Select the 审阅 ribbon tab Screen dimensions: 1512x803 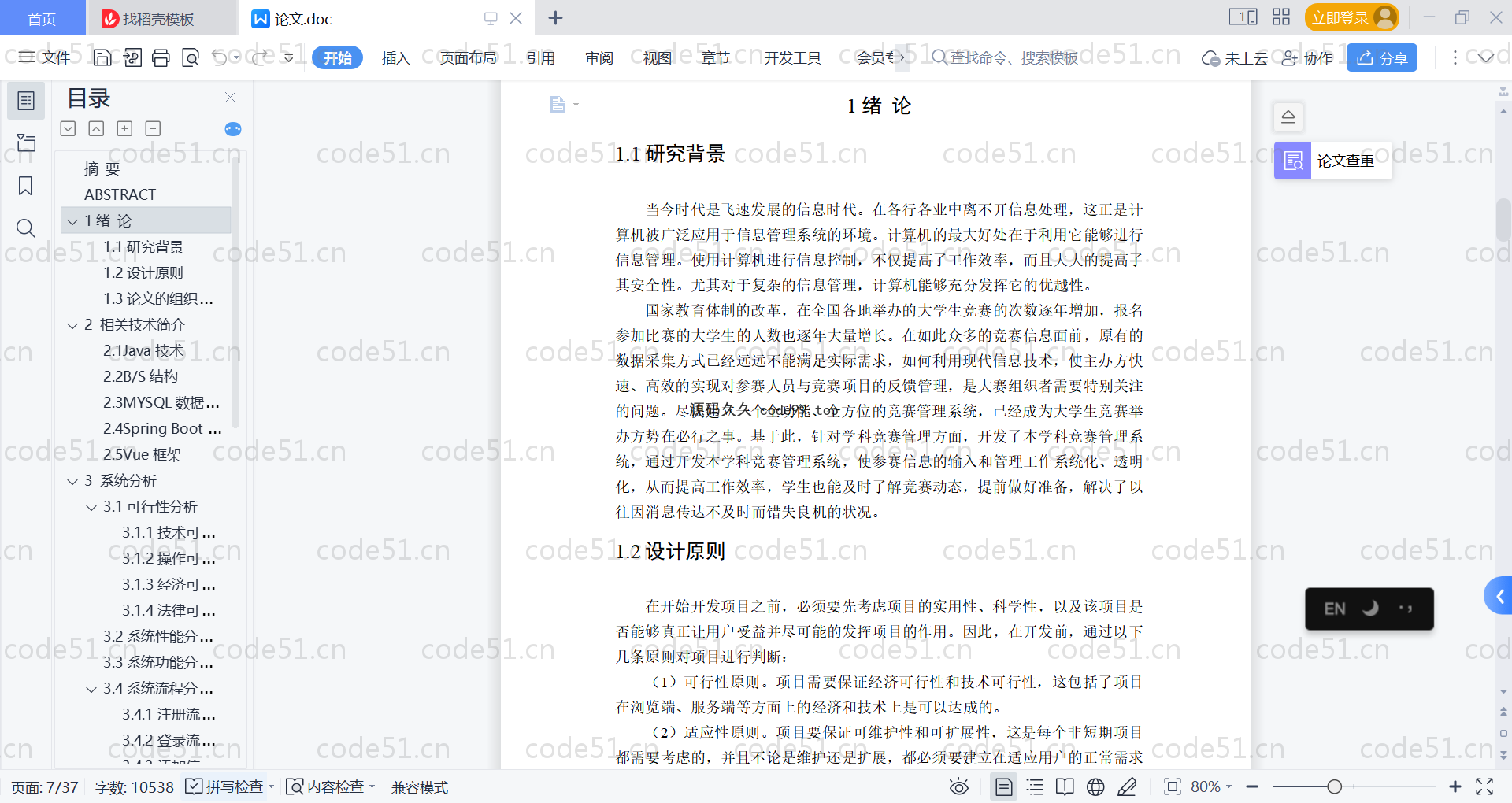tap(599, 57)
